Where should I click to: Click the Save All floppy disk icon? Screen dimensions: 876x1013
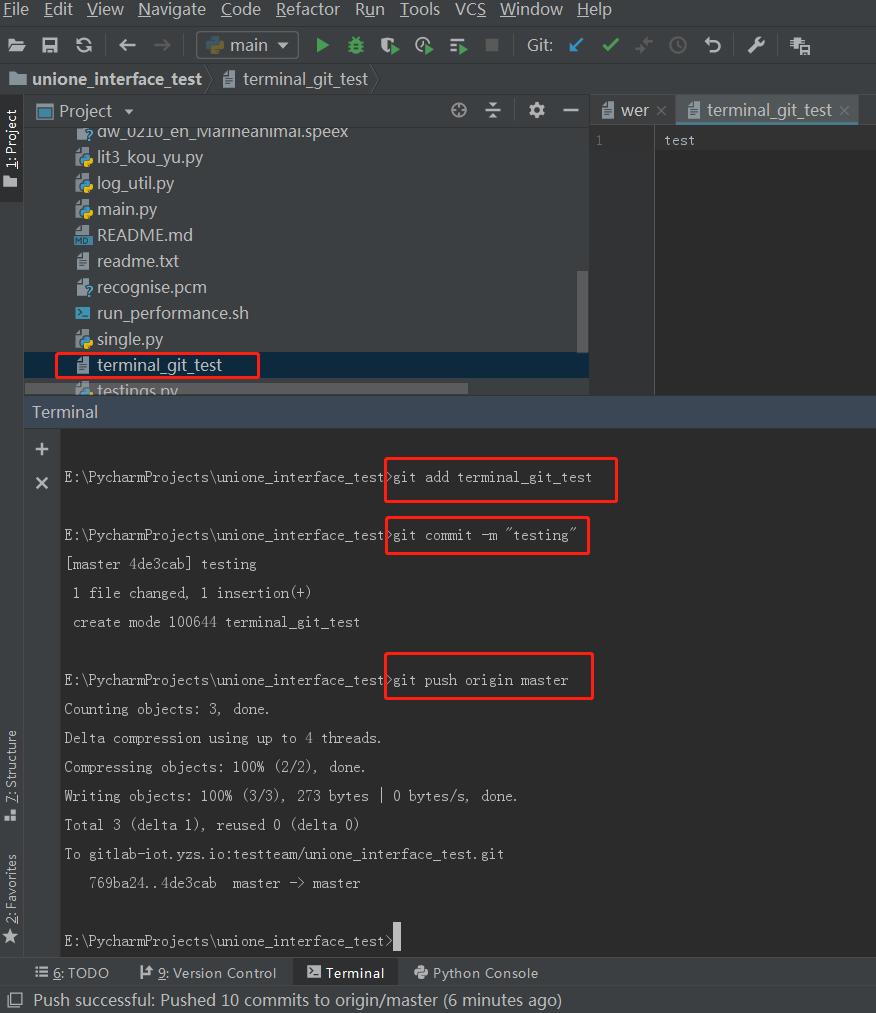pyautogui.click(x=50, y=45)
